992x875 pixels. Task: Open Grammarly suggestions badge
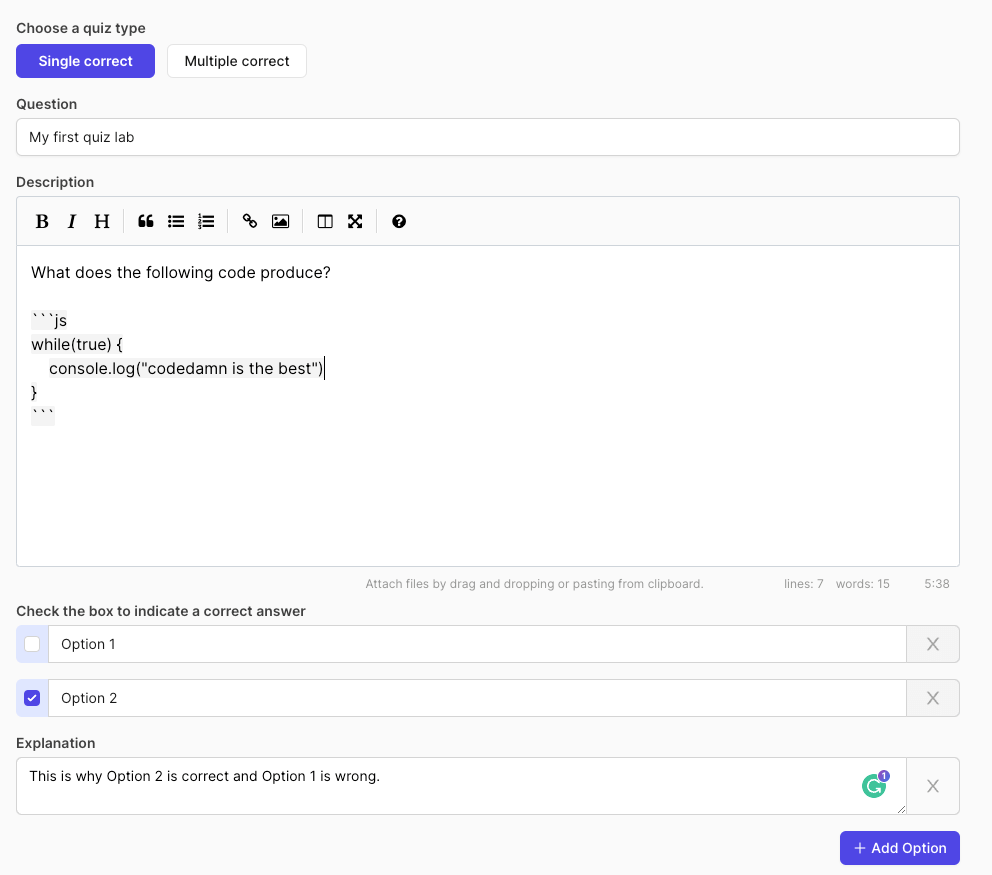(x=875, y=786)
